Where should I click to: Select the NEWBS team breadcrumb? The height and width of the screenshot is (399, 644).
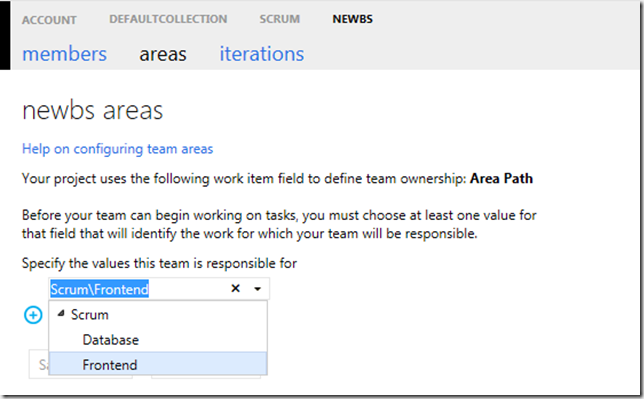(x=352, y=19)
